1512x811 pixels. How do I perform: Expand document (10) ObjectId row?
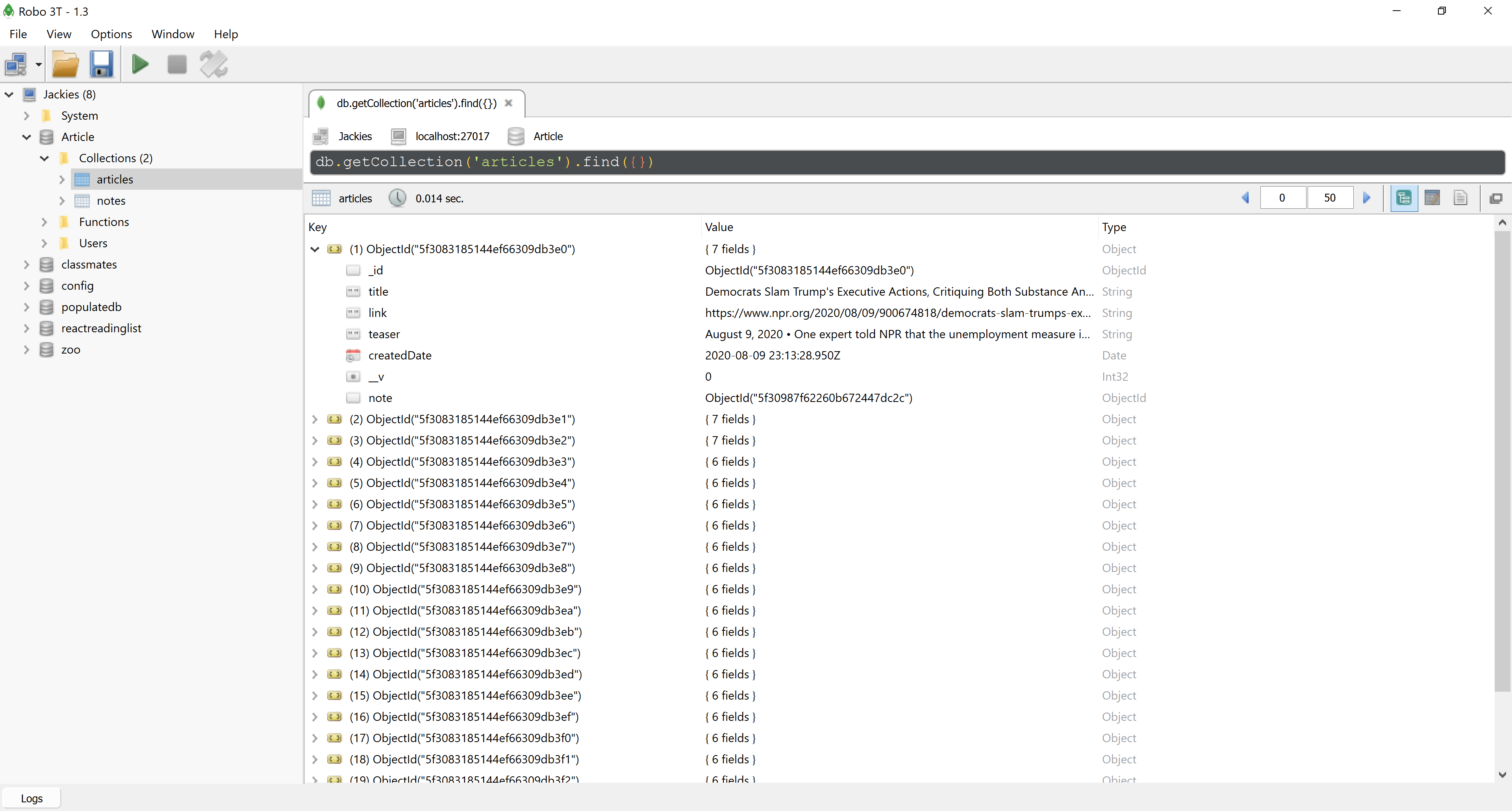pos(315,589)
